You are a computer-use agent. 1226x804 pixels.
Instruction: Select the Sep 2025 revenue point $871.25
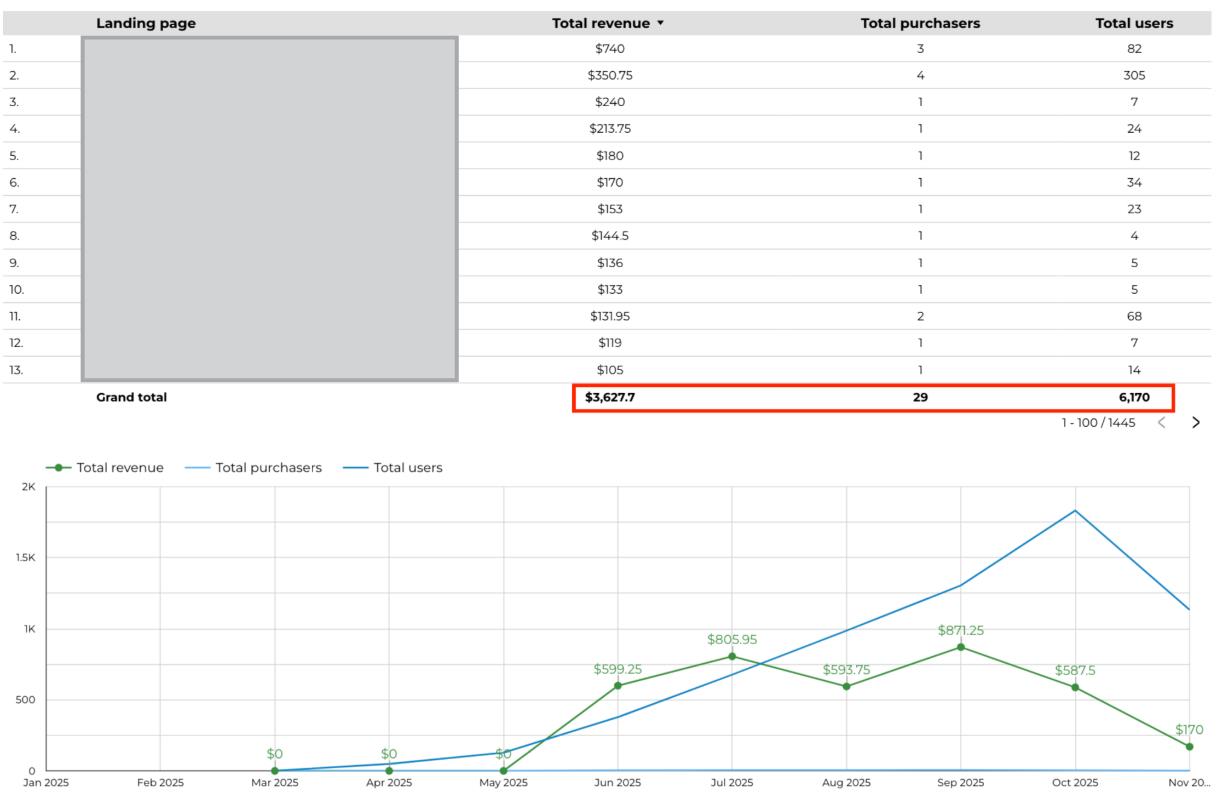[x=961, y=647]
